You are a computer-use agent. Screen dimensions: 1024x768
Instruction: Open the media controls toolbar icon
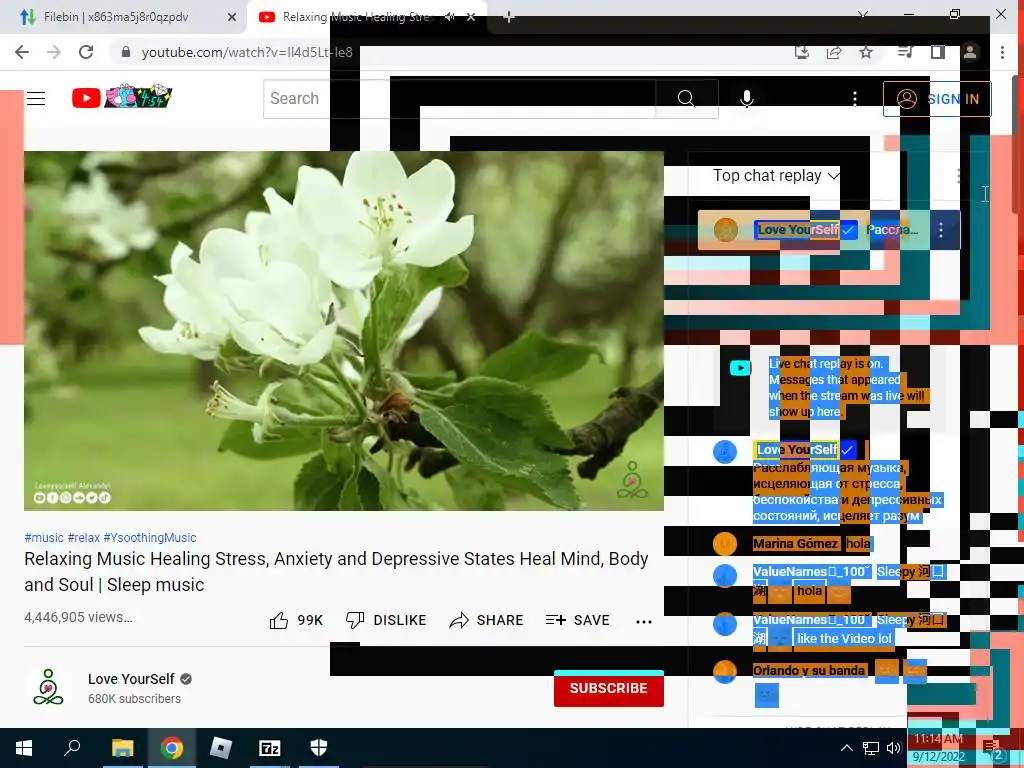905,52
